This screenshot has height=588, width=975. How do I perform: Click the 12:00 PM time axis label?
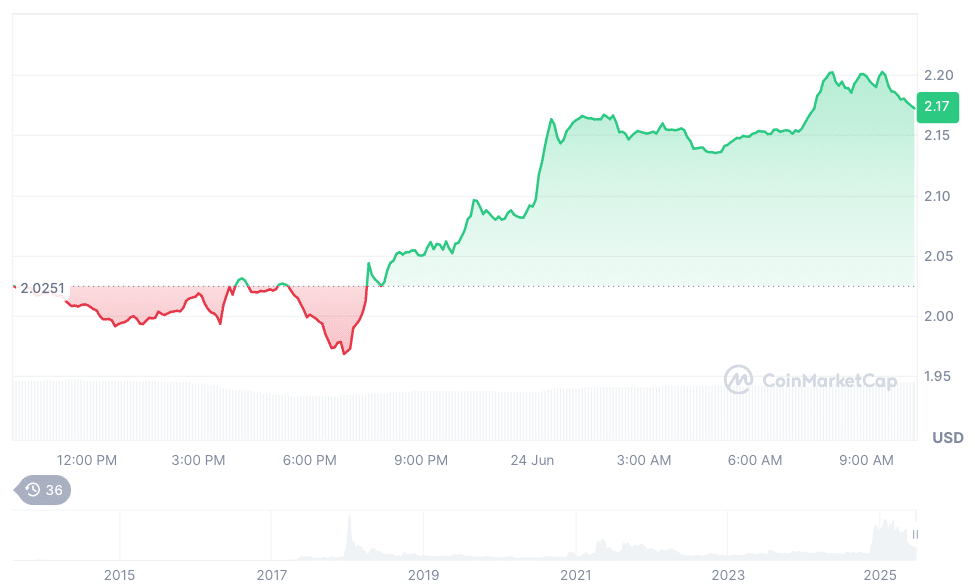click(x=87, y=460)
